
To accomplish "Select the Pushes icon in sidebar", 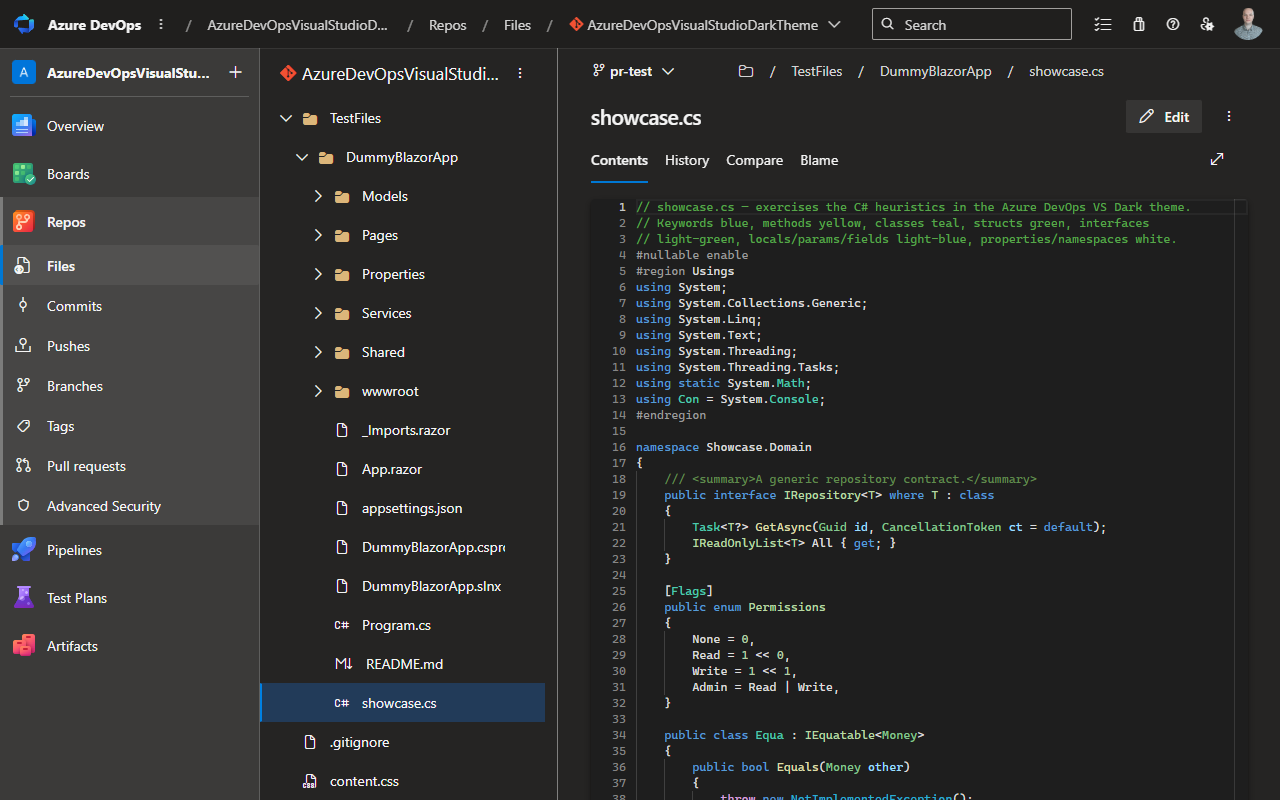I will (23, 346).
